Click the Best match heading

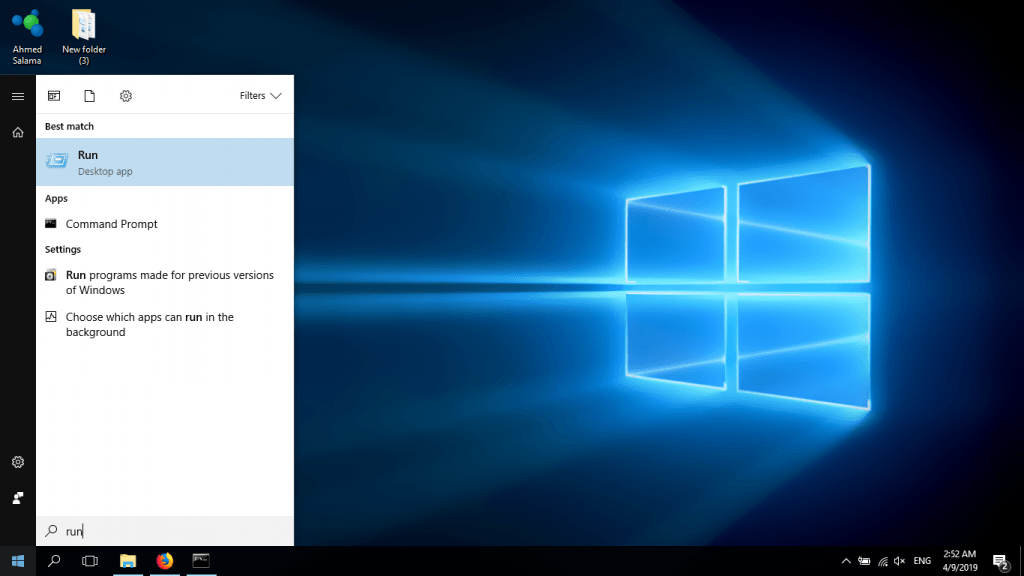click(69, 127)
